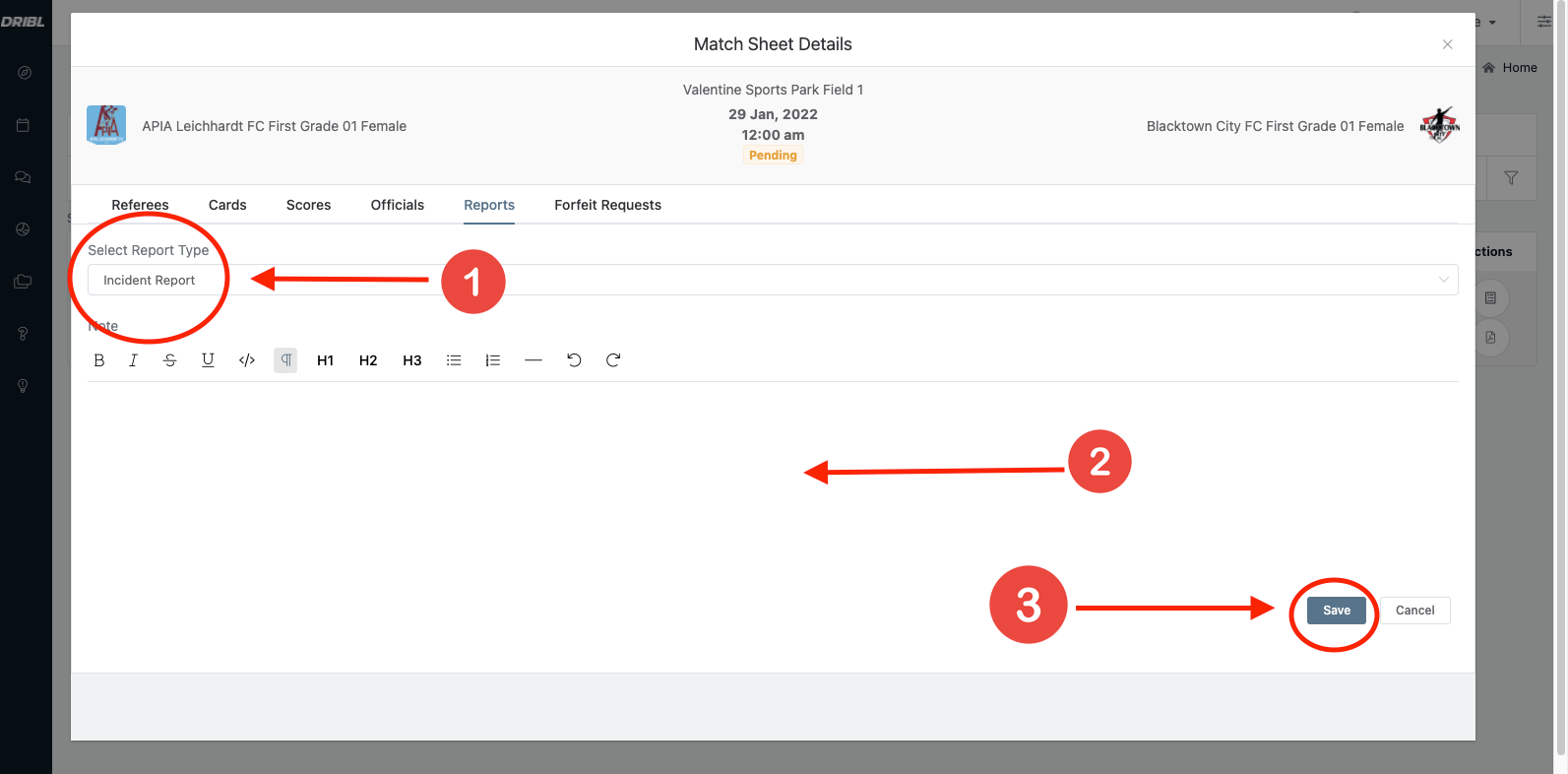This screenshot has height=774, width=1568.
Task: Cancel the report with Cancel button
Action: [1414, 611]
